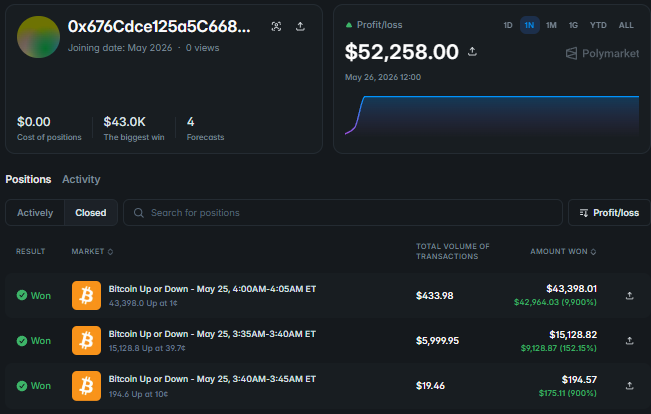Image resolution: width=651 pixels, height=414 pixels.
Task: Click the $52,258.00 profit value
Action: [x=401, y=52]
